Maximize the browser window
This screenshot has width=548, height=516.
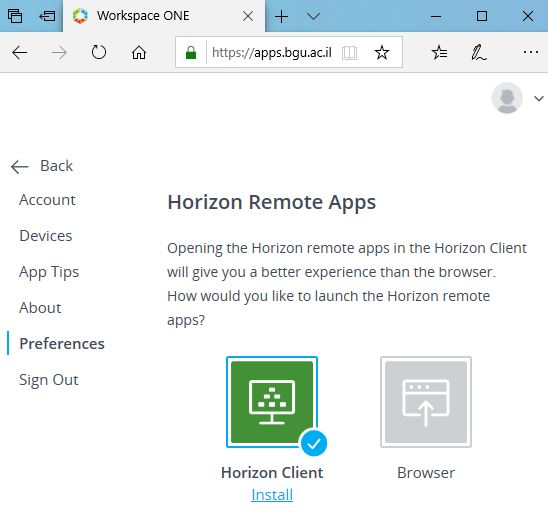click(482, 16)
